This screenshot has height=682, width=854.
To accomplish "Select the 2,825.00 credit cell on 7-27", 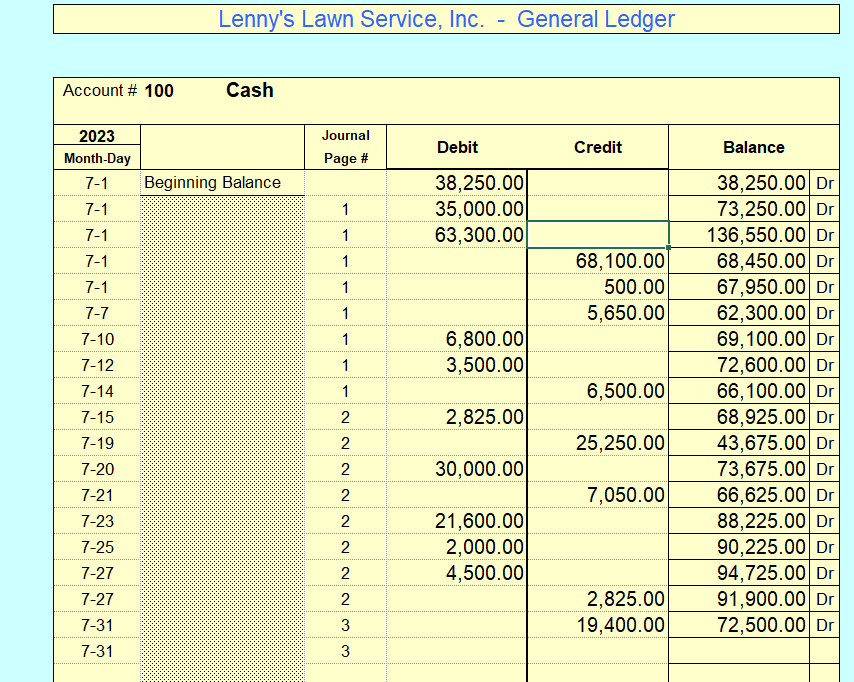I will [597, 599].
